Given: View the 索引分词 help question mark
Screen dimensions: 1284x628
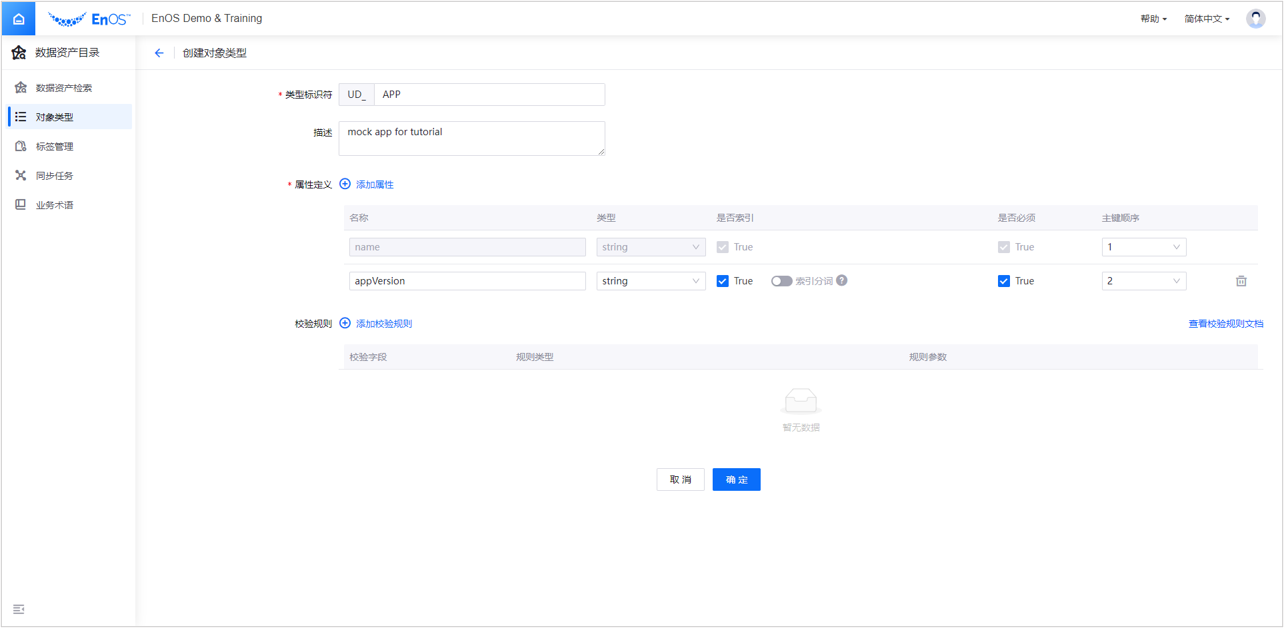Looking at the screenshot, I should (x=841, y=281).
